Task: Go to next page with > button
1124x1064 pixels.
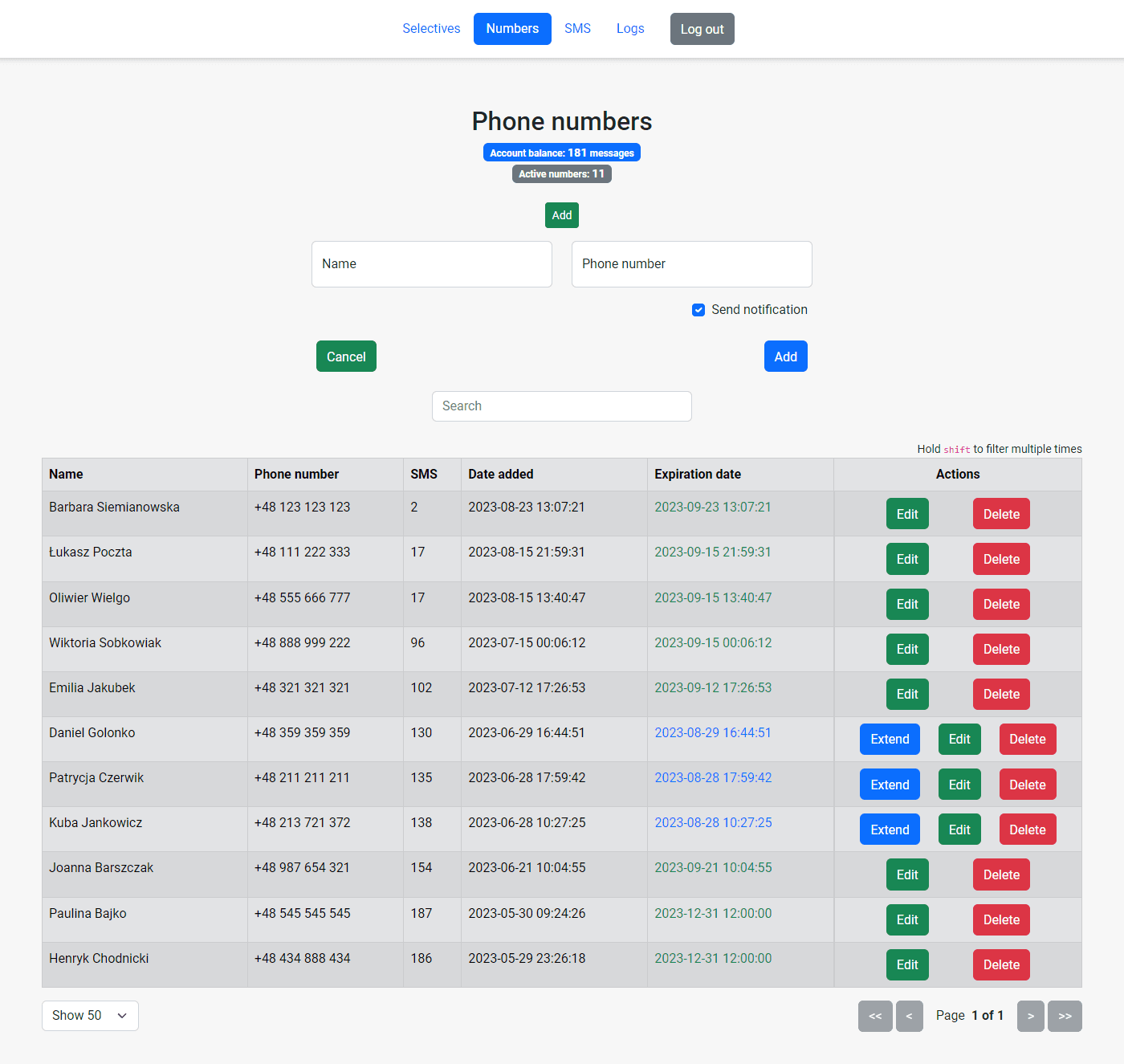Action: coord(1030,1016)
